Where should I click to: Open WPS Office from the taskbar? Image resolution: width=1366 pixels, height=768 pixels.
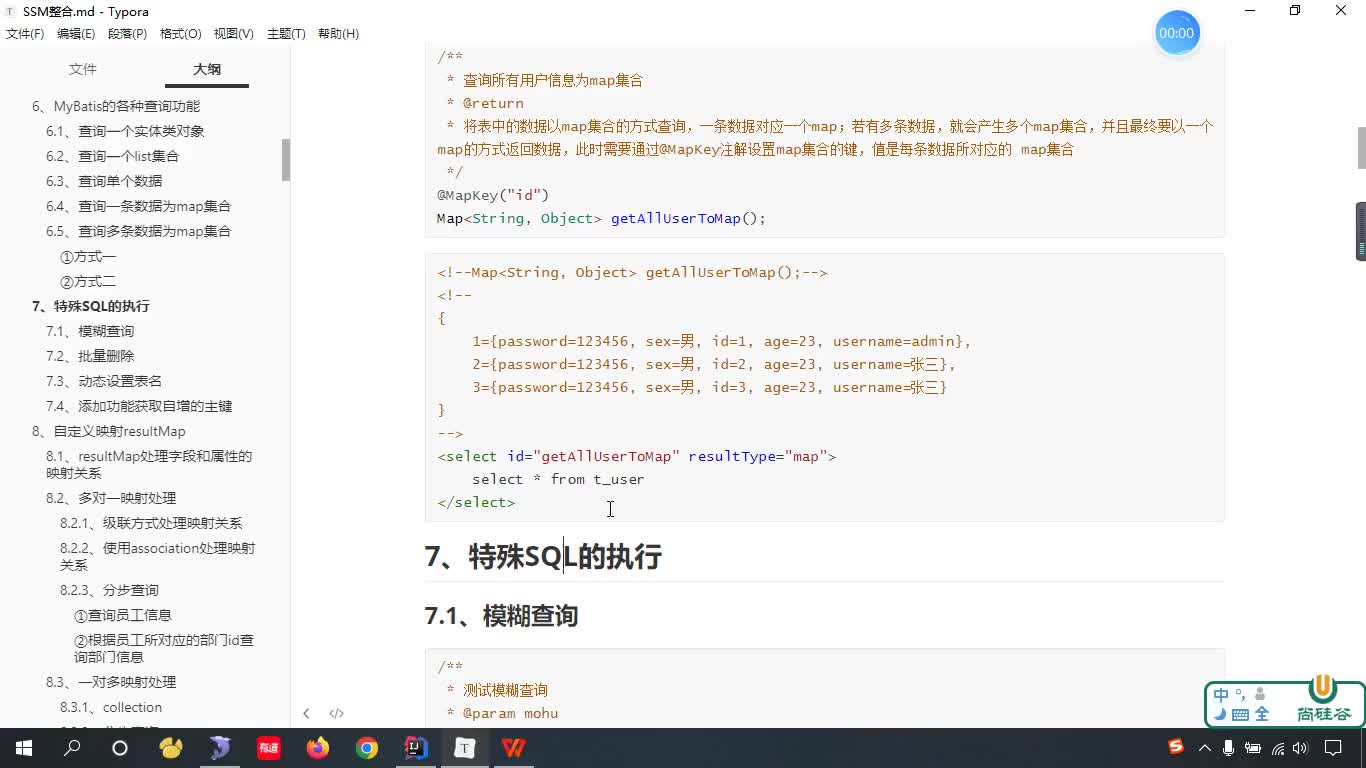(x=514, y=748)
